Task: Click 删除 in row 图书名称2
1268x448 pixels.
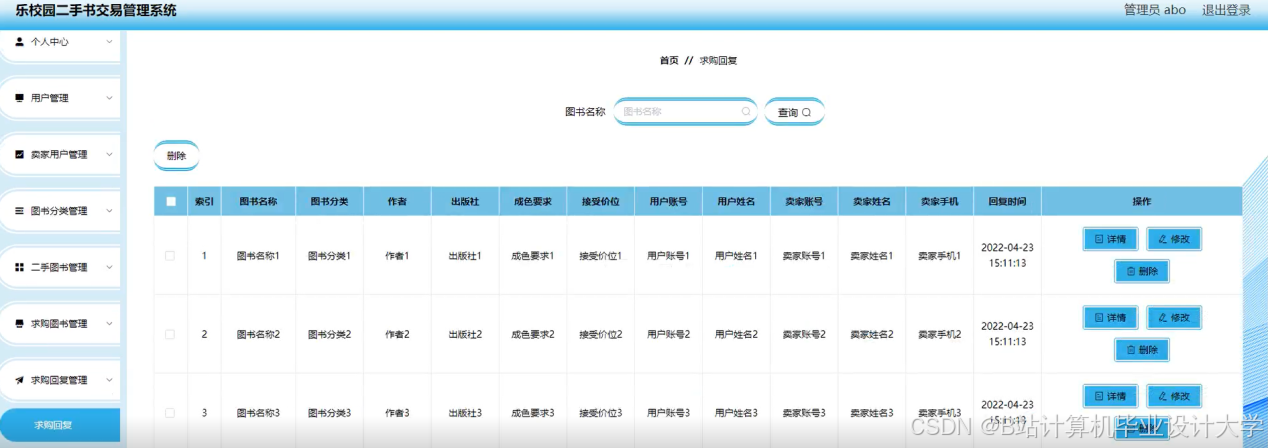Action: (1142, 350)
